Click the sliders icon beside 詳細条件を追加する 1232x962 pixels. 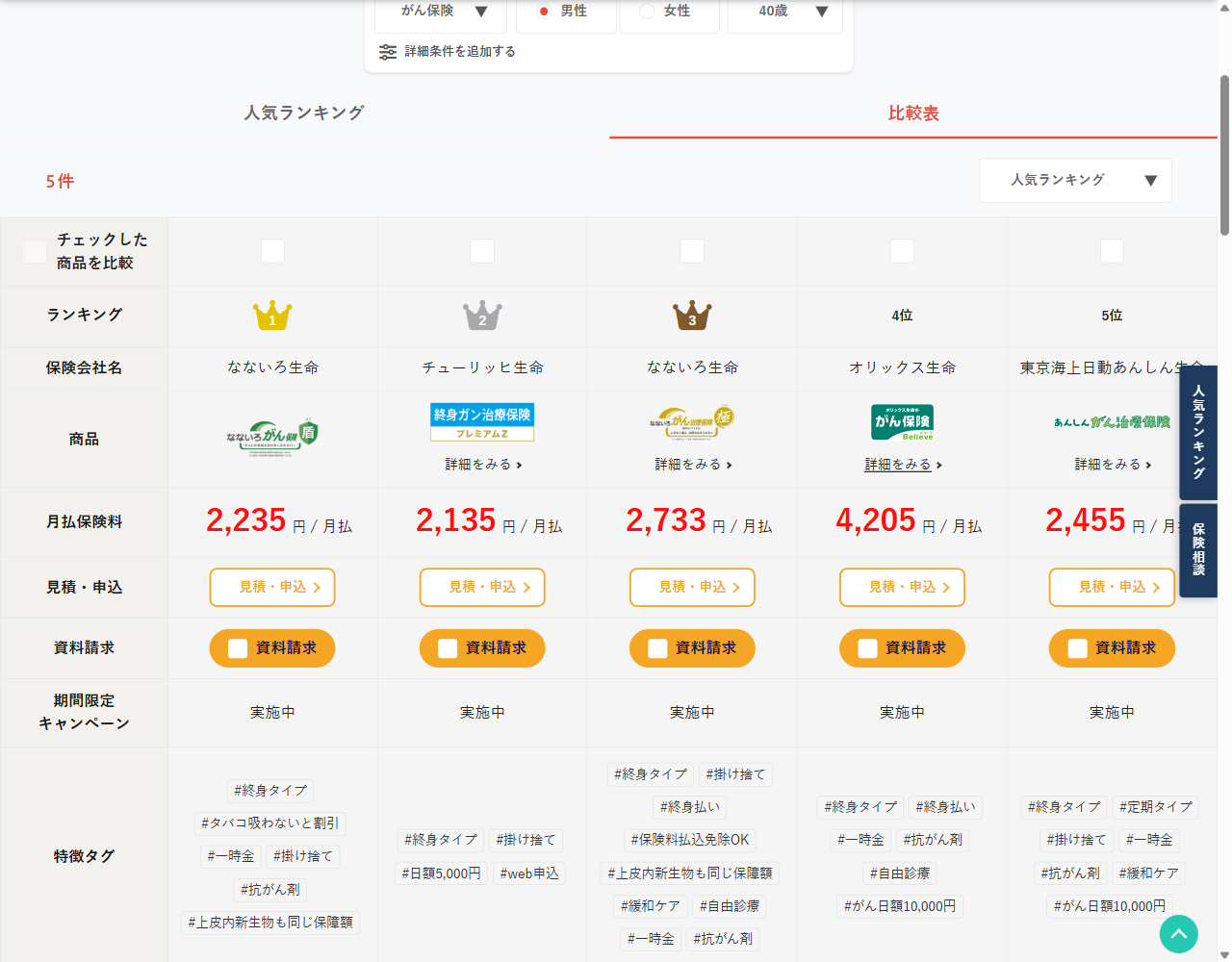388,52
